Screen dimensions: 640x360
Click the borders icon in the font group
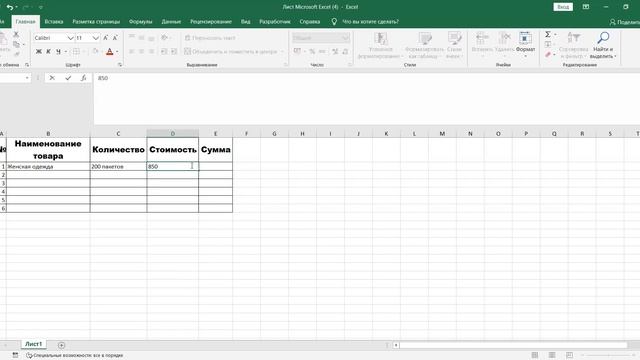coord(76,51)
